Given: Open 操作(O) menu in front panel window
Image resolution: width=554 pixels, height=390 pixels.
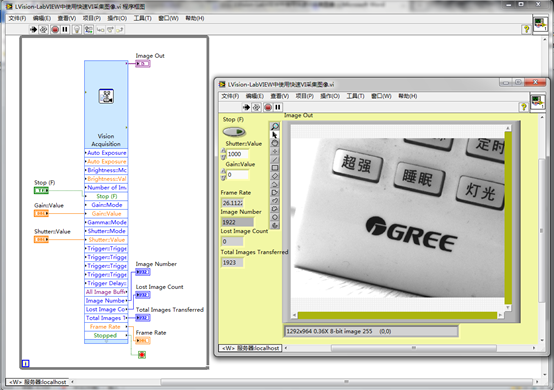Looking at the screenshot, I should 330,96.
